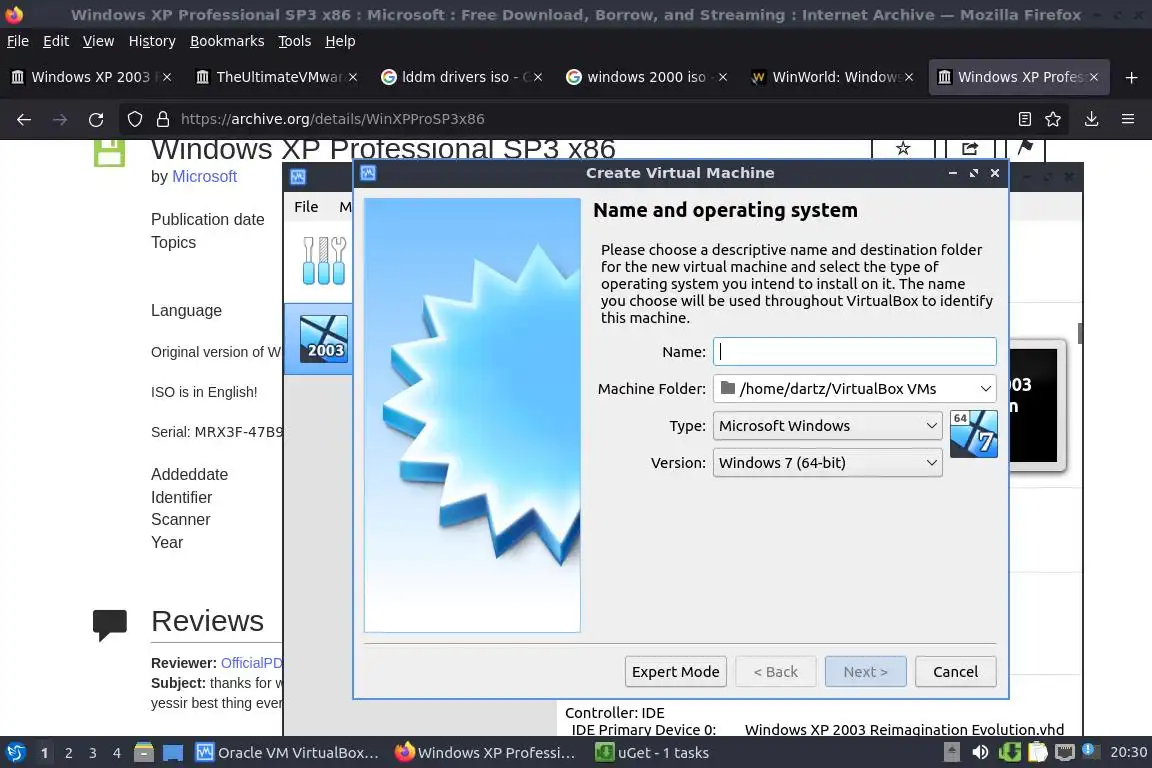Image resolution: width=1152 pixels, height=768 pixels.
Task: Focus the VM Name input field
Action: tap(854, 351)
